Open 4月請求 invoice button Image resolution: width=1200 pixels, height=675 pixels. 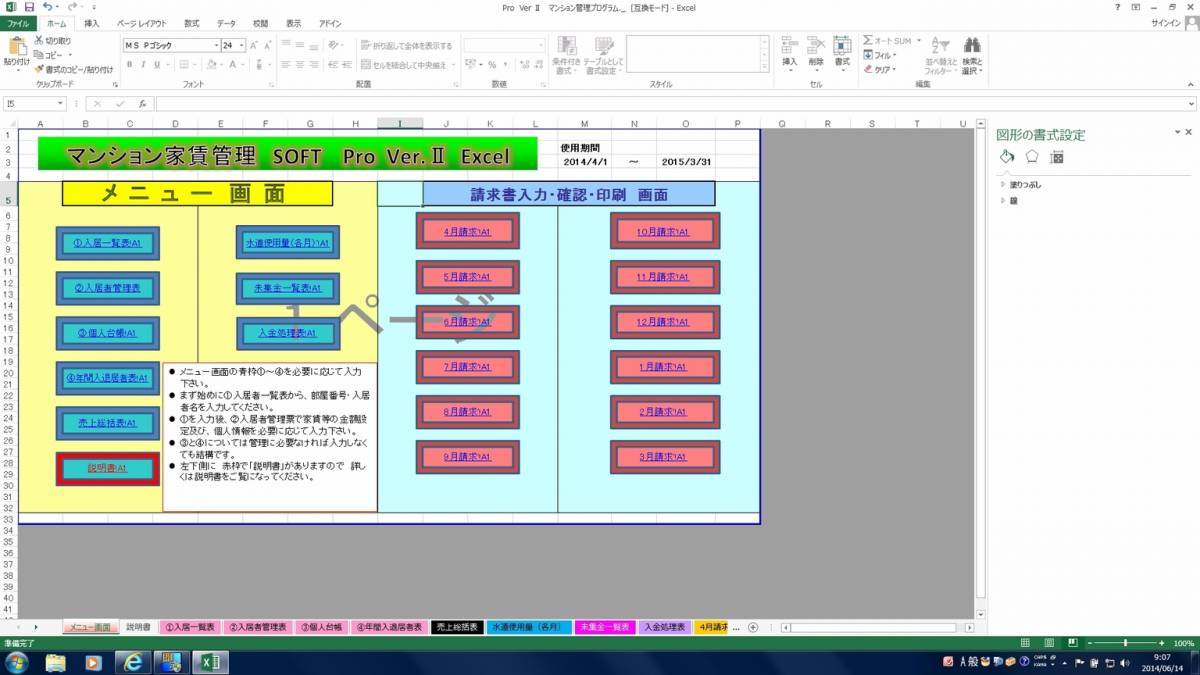click(467, 231)
